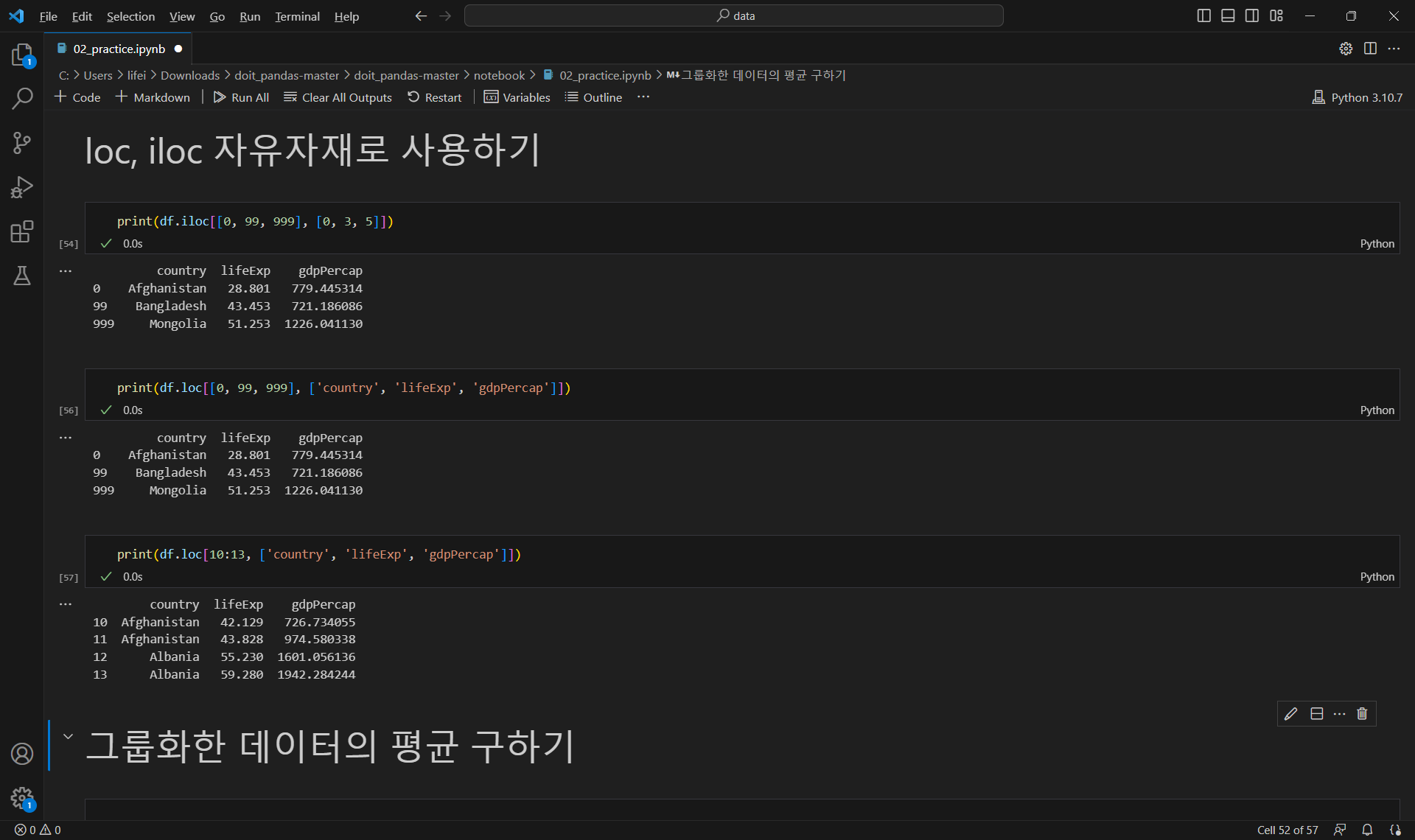This screenshot has width=1415, height=840.
Task: Toggle the primary side bar layout
Action: point(1203,15)
